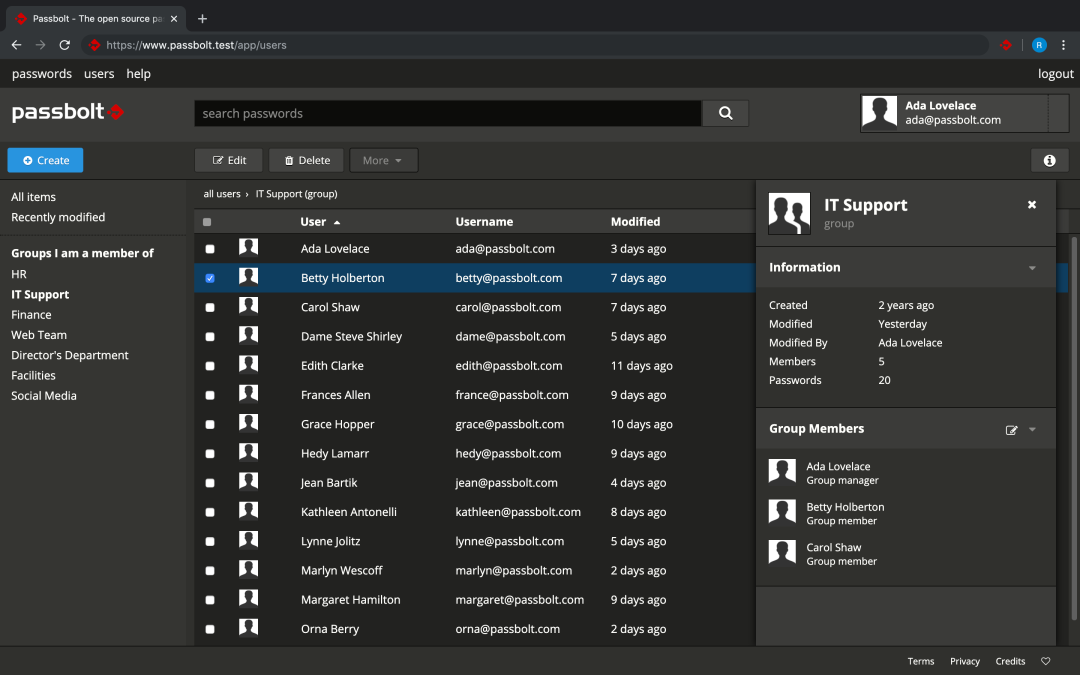Click Orna Berry's avatar in the list

[249, 627]
